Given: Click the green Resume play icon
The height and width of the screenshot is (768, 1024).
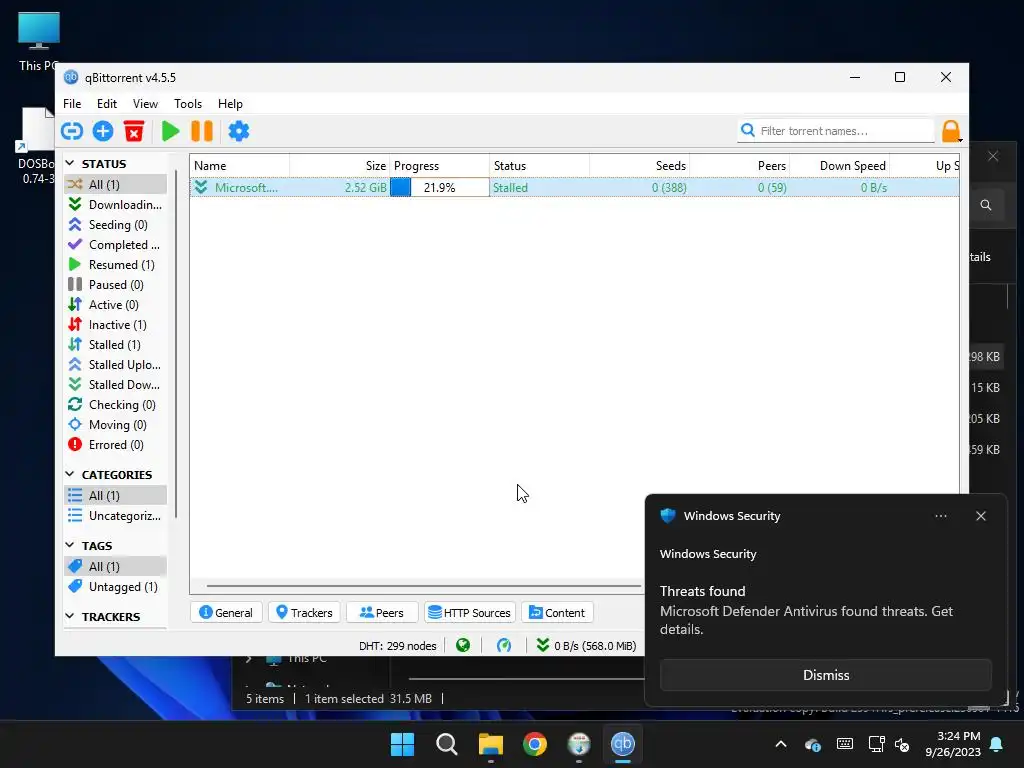Looking at the screenshot, I should click(170, 131).
